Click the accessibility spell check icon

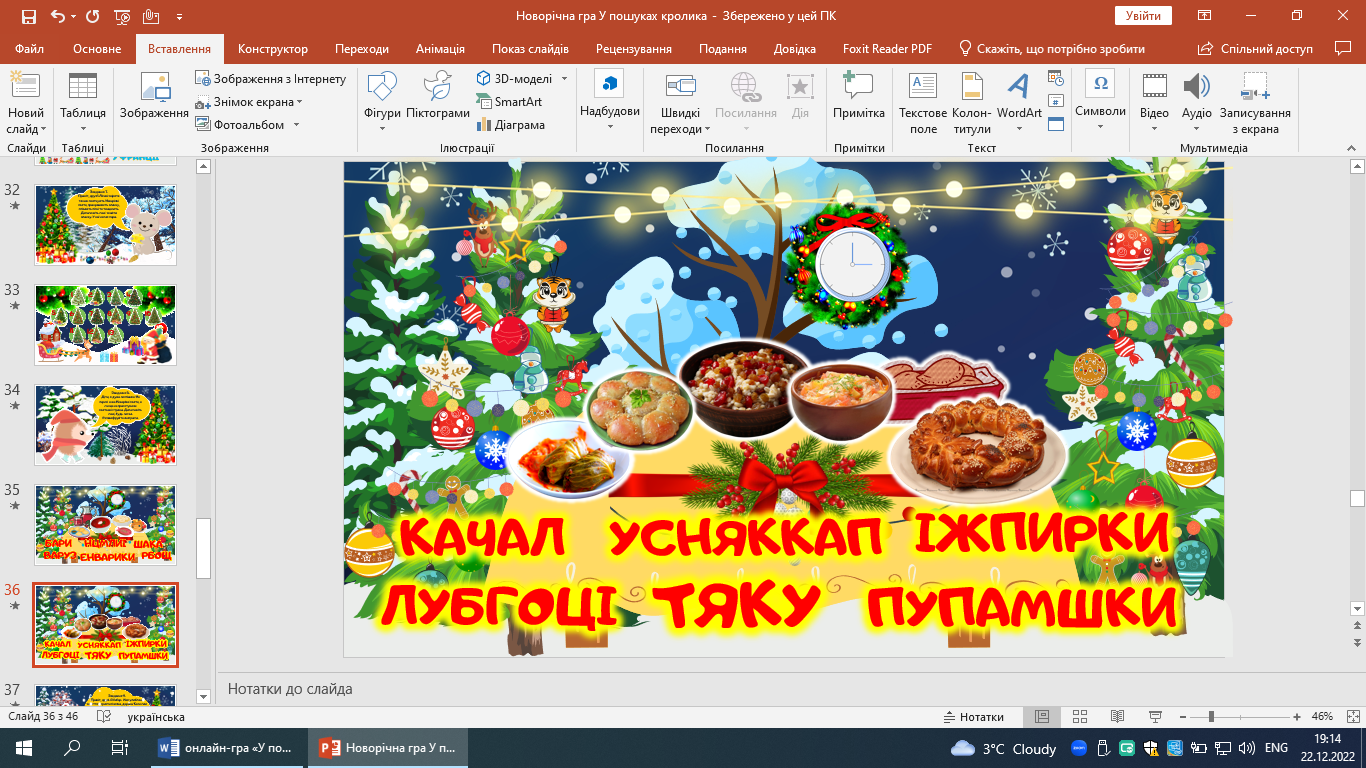pos(103,717)
